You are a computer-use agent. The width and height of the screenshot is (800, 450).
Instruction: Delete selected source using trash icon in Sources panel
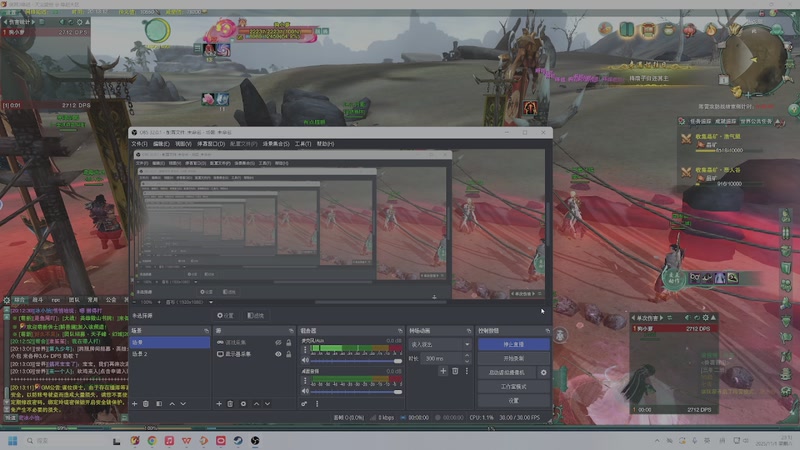pos(230,404)
